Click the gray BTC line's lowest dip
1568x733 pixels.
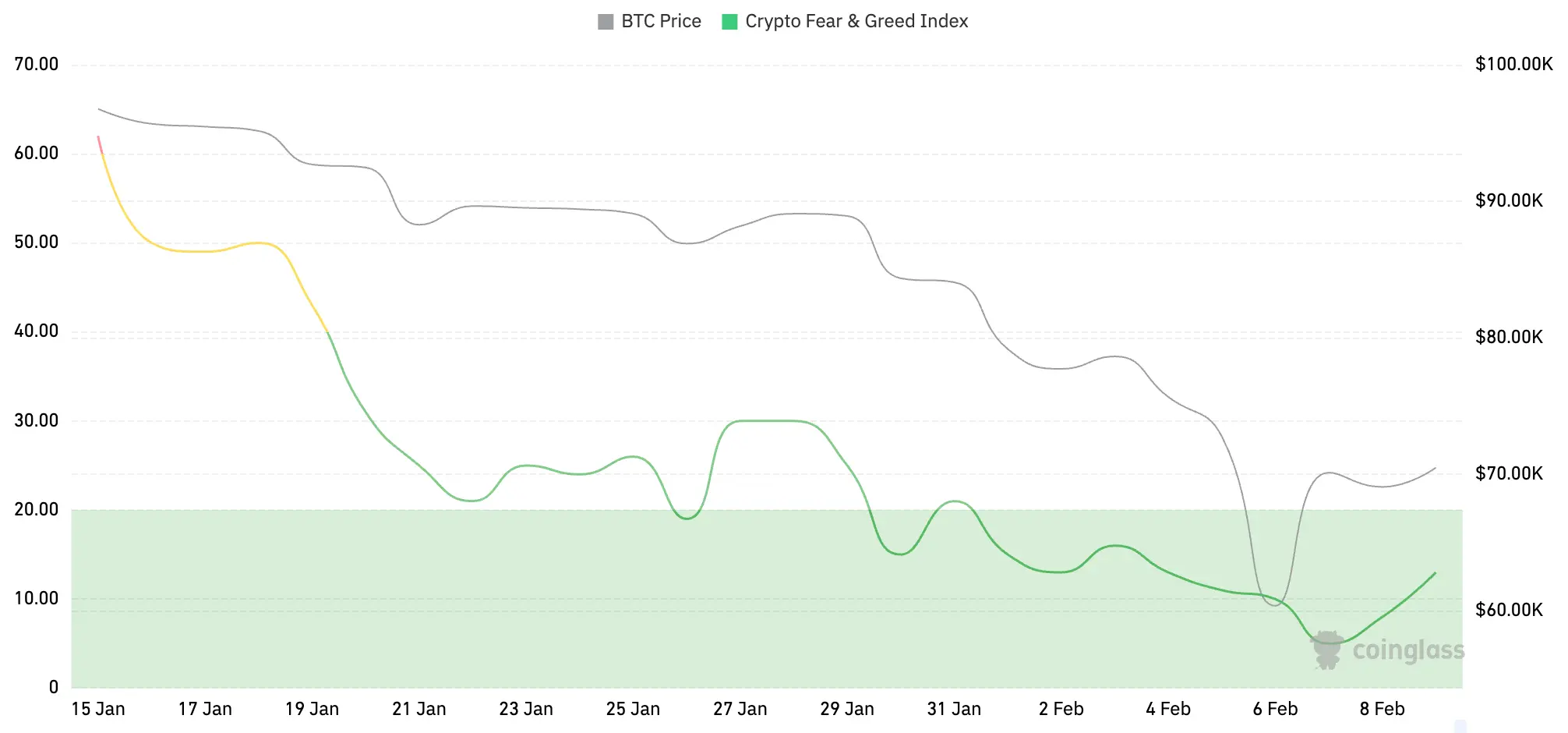point(1274,605)
